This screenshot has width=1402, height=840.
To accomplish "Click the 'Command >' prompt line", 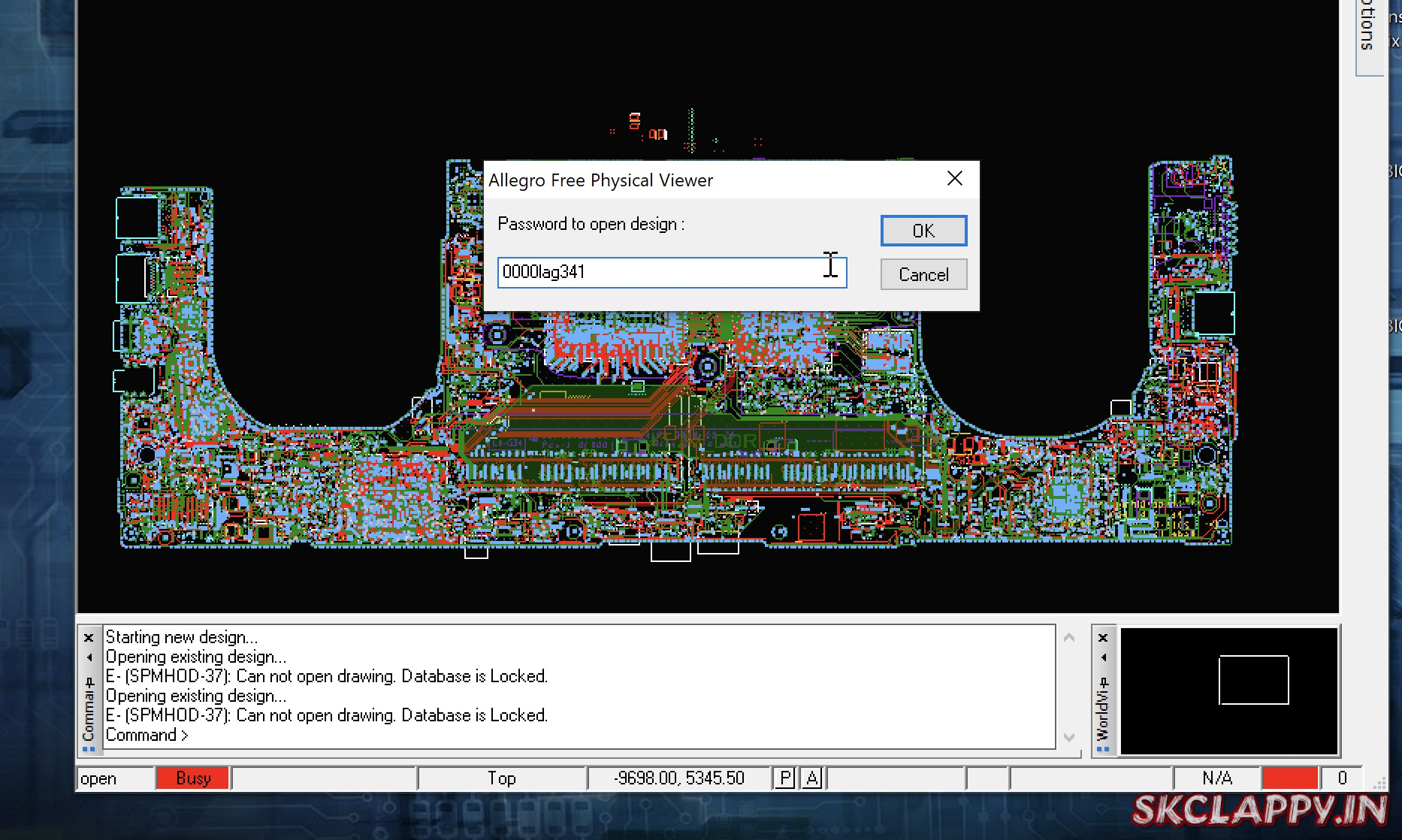I will tap(147, 735).
